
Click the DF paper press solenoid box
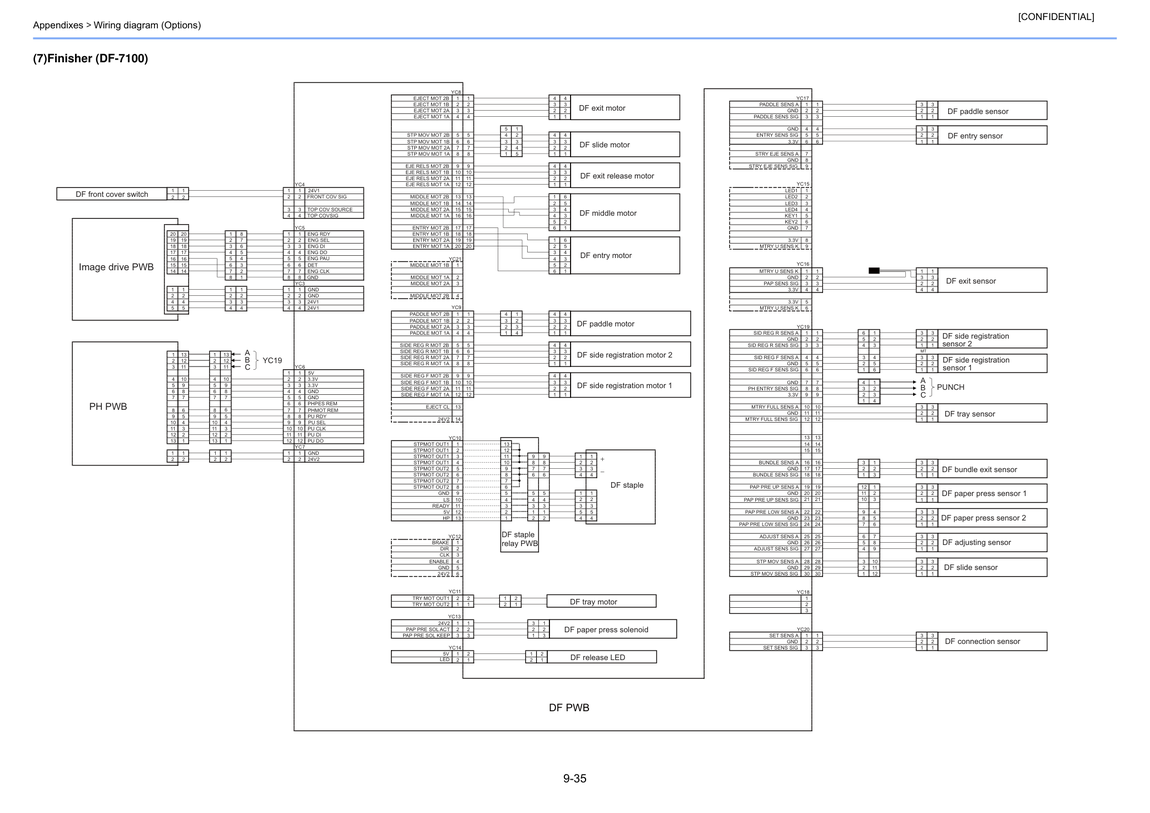pos(612,629)
